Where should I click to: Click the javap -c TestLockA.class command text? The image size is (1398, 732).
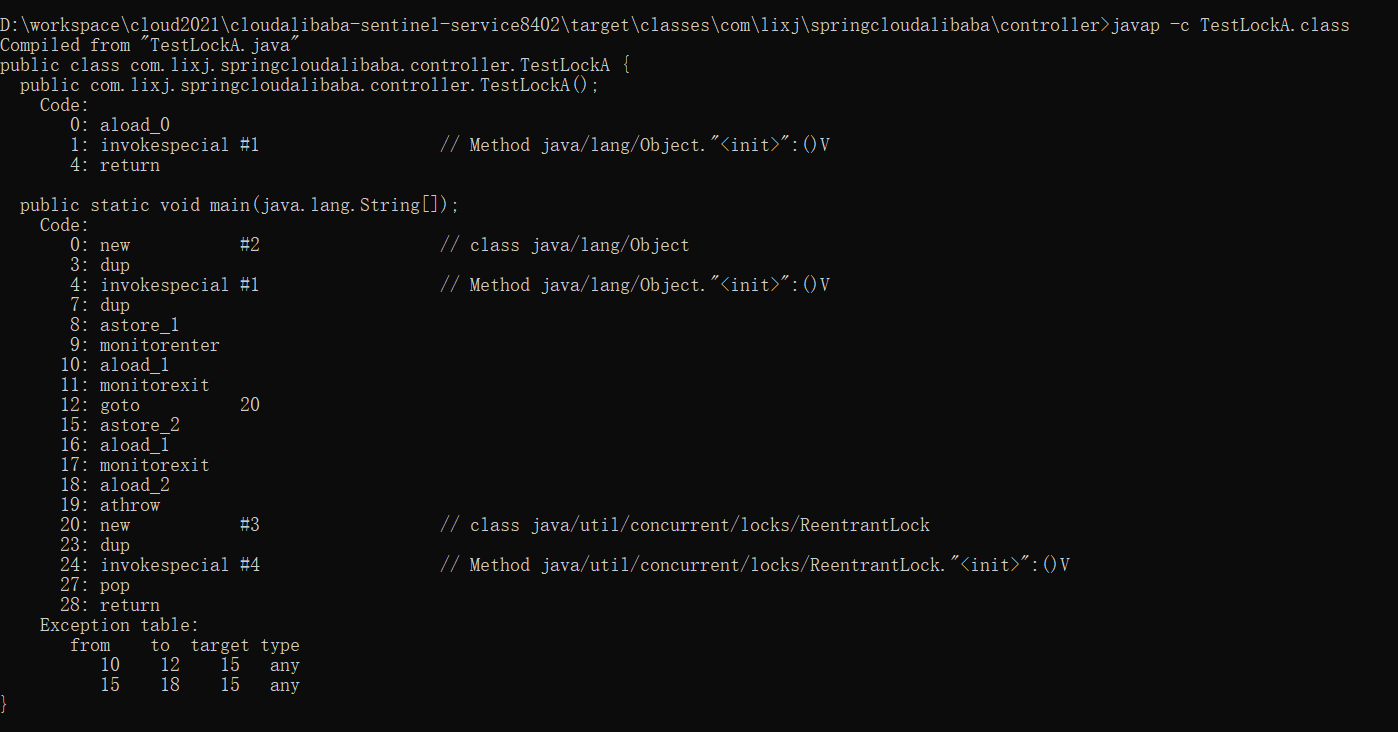[x=1229, y=25]
